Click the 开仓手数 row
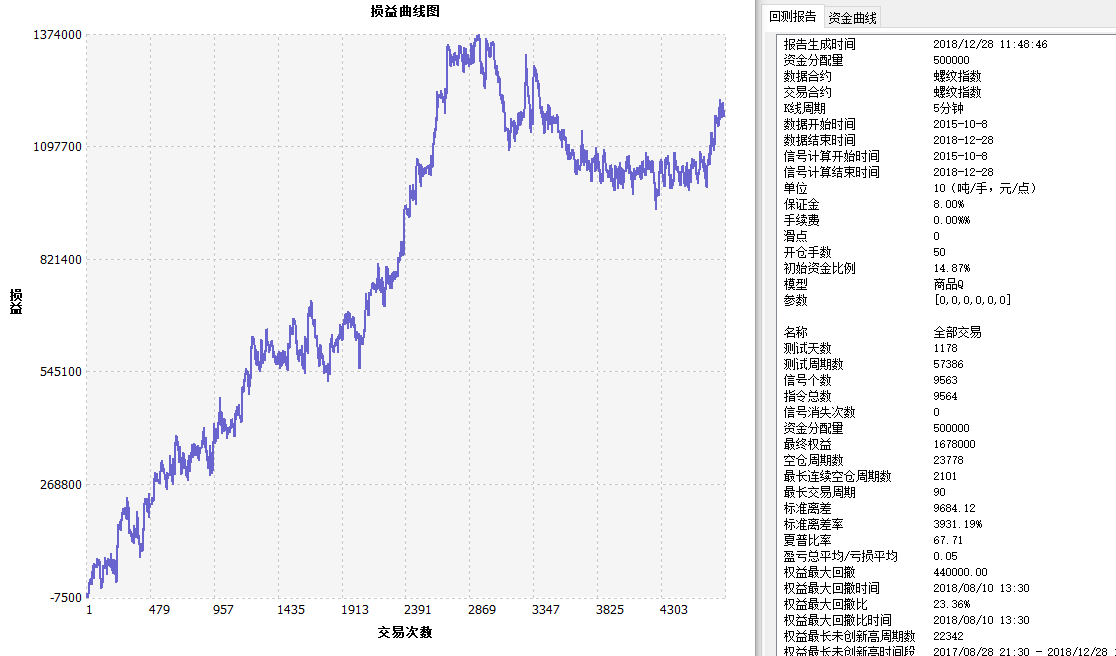This screenshot has width=1116, height=656. pos(807,252)
